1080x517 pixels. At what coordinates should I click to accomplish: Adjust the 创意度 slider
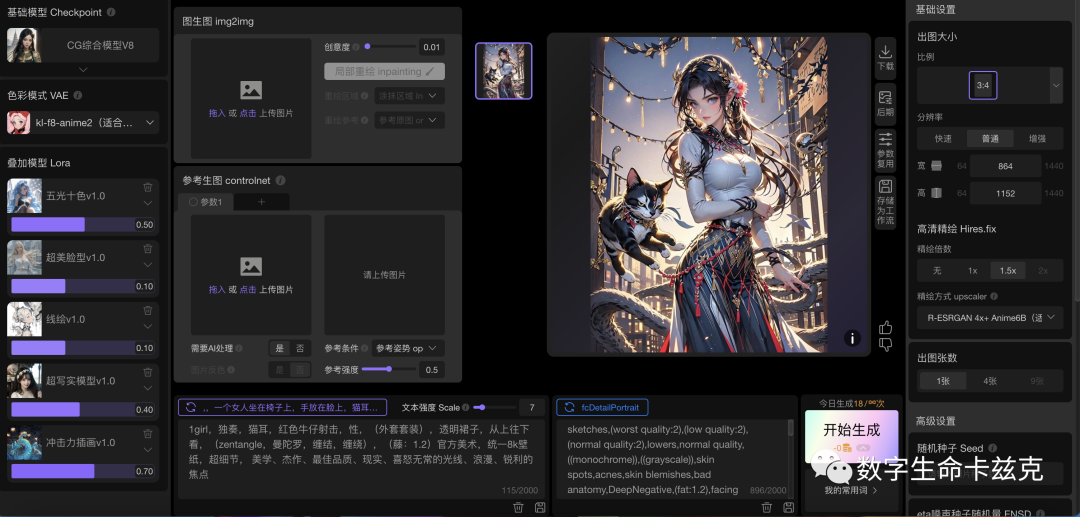391,47
